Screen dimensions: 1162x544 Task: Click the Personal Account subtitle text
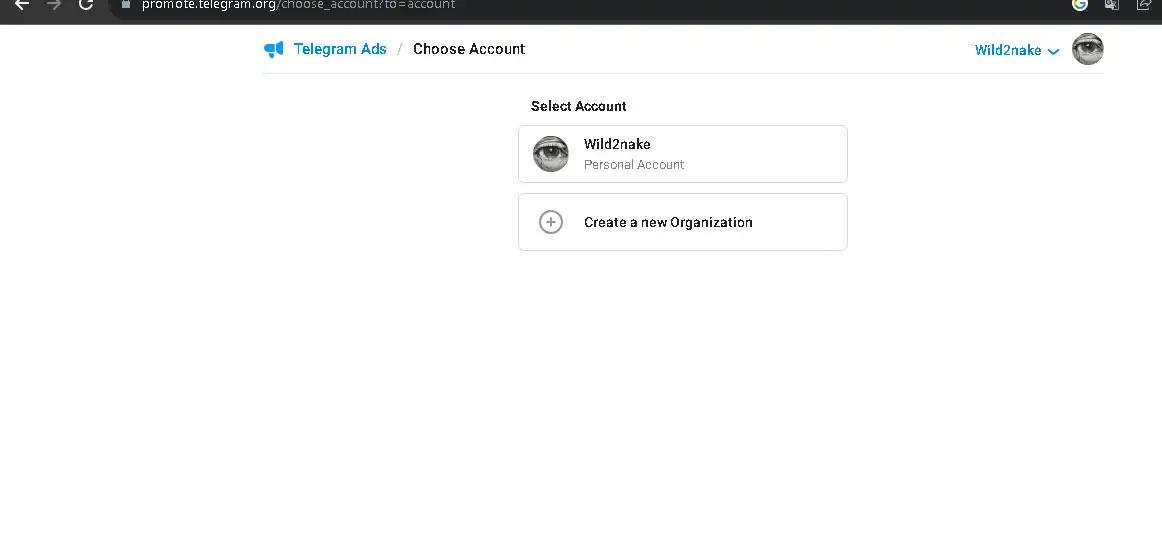[x=634, y=165]
